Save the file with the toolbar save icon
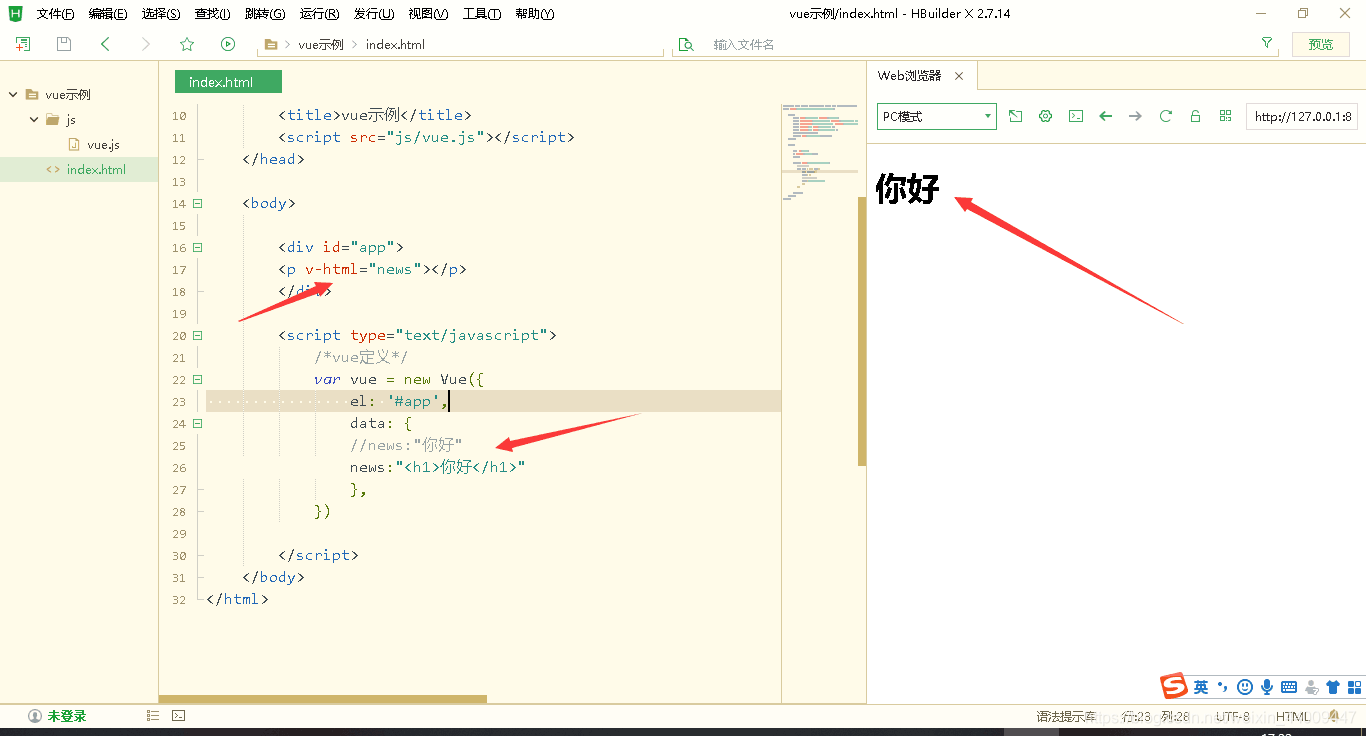This screenshot has width=1366, height=736. point(64,44)
